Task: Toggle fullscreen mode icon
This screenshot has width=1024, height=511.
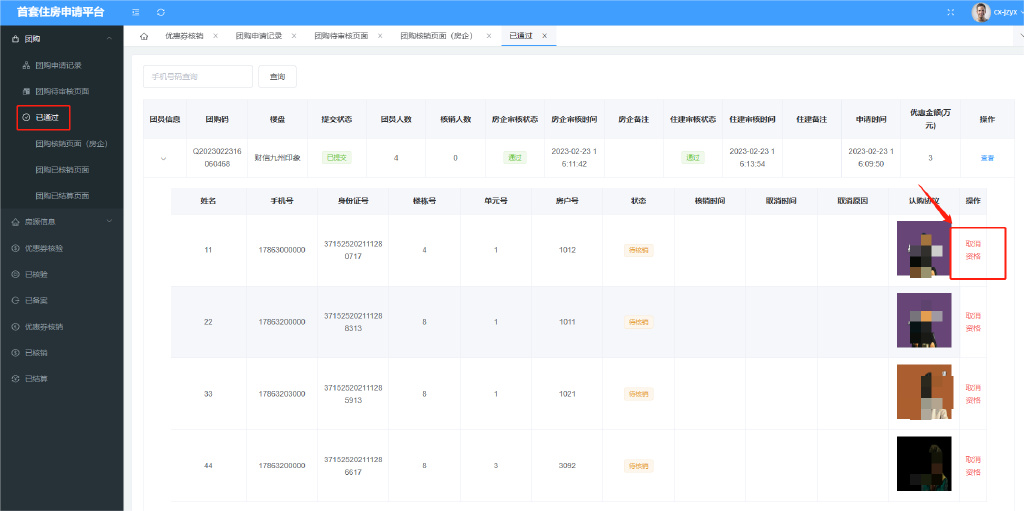Action: click(x=950, y=12)
